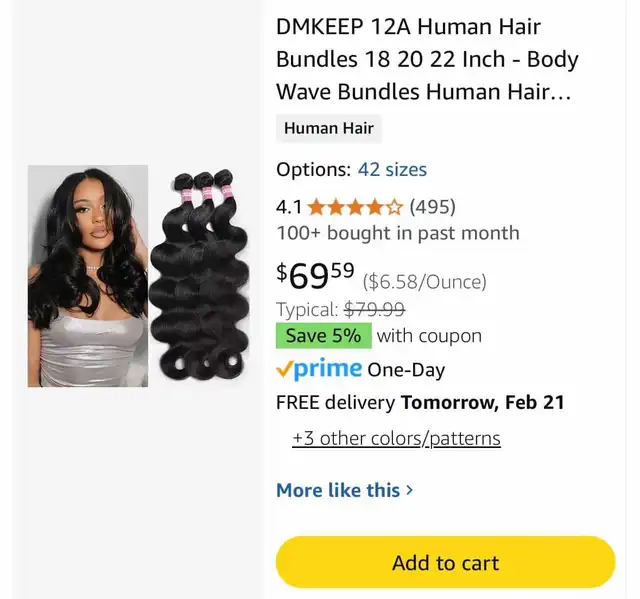
Task: Click the Typical $79.99 struck-through price
Action: [x=340, y=309]
